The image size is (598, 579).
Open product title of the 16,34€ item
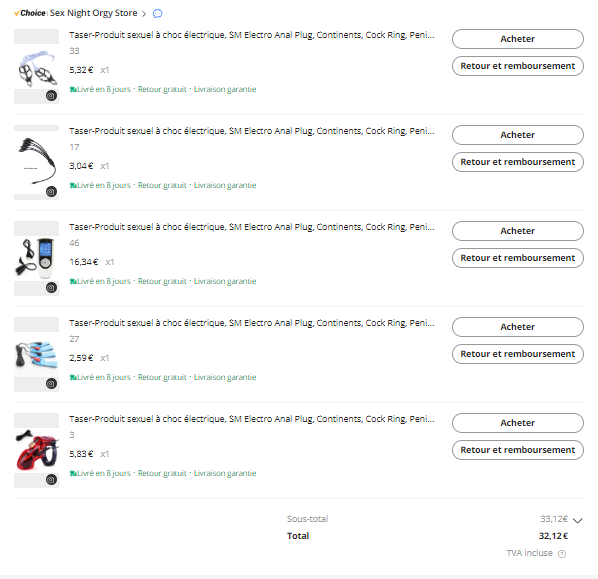(252, 227)
